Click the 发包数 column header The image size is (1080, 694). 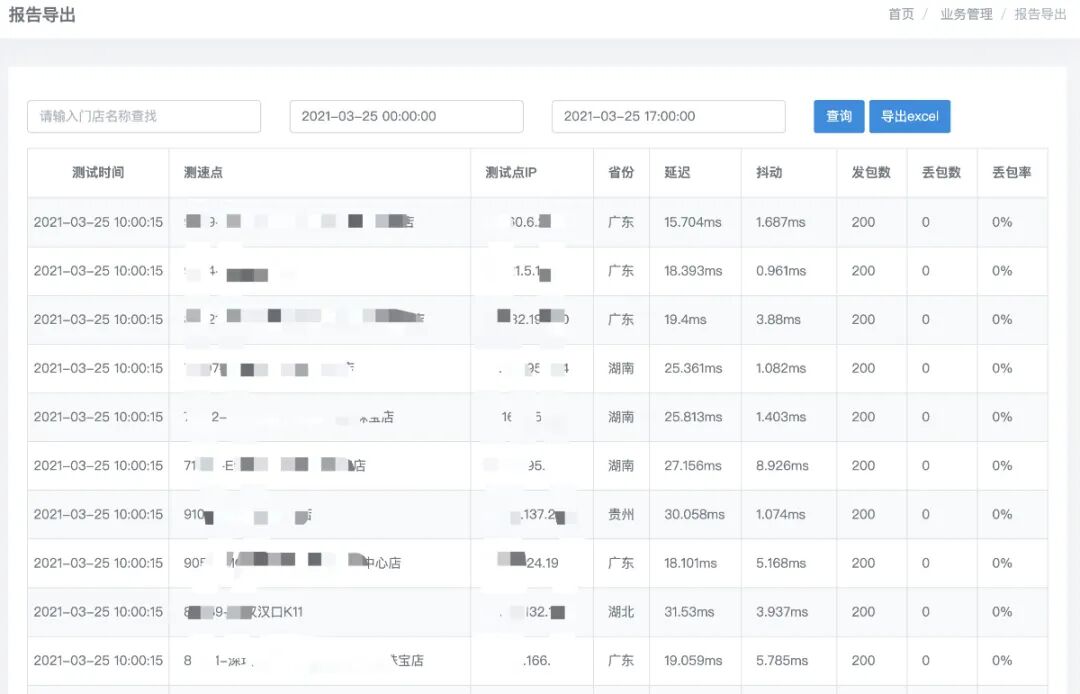(x=871, y=173)
